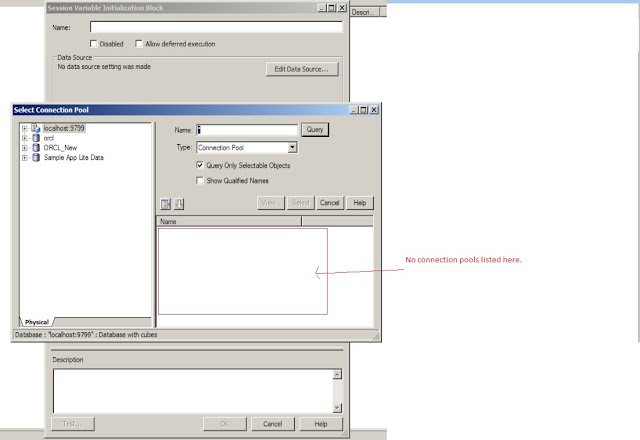This screenshot has height=440, width=640.
Task: Click the Name column header in the results list
Action: click(x=229, y=221)
